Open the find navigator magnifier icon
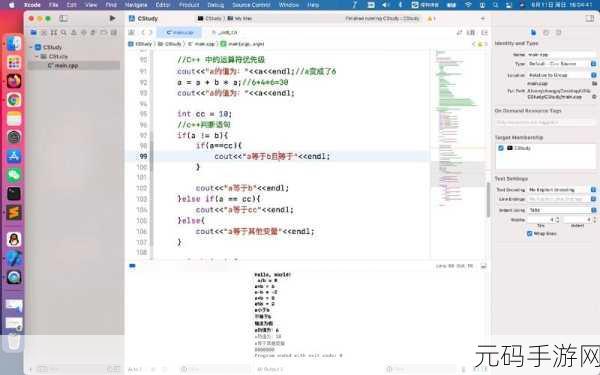The image size is (600, 375). [x=64, y=33]
